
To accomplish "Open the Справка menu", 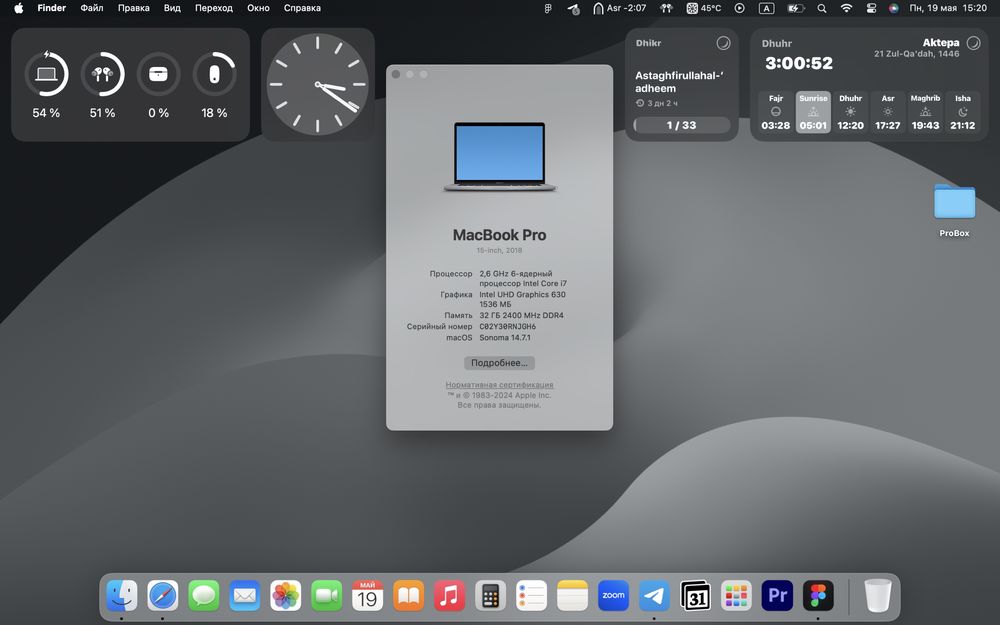I will point(302,8).
